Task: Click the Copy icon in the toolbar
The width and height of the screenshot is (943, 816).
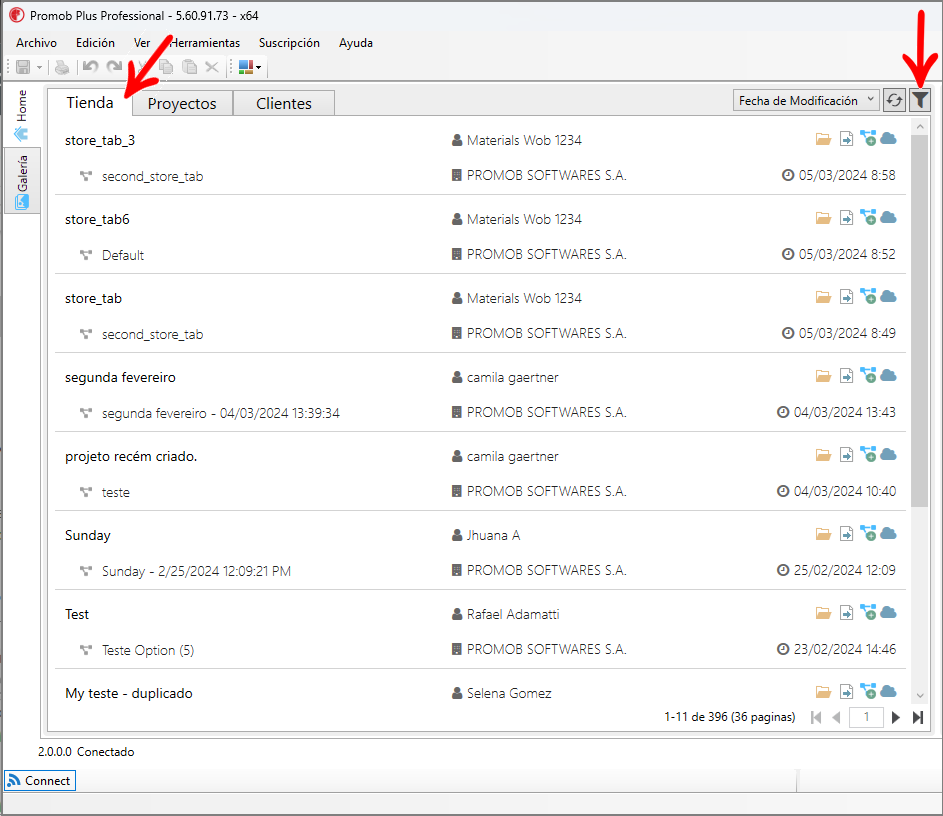Action: coord(166,67)
